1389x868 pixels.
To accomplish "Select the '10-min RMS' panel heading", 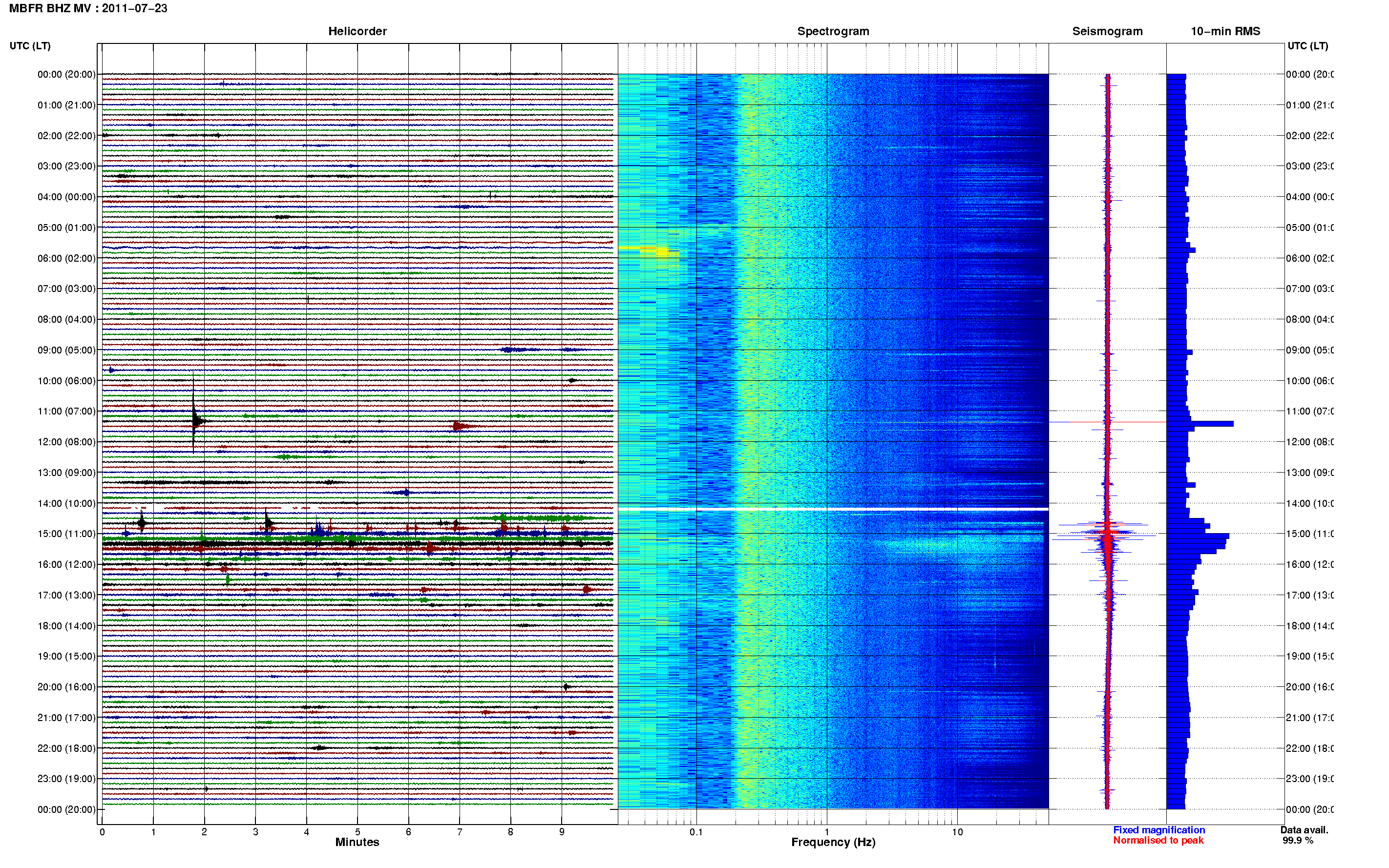I will [x=1225, y=32].
